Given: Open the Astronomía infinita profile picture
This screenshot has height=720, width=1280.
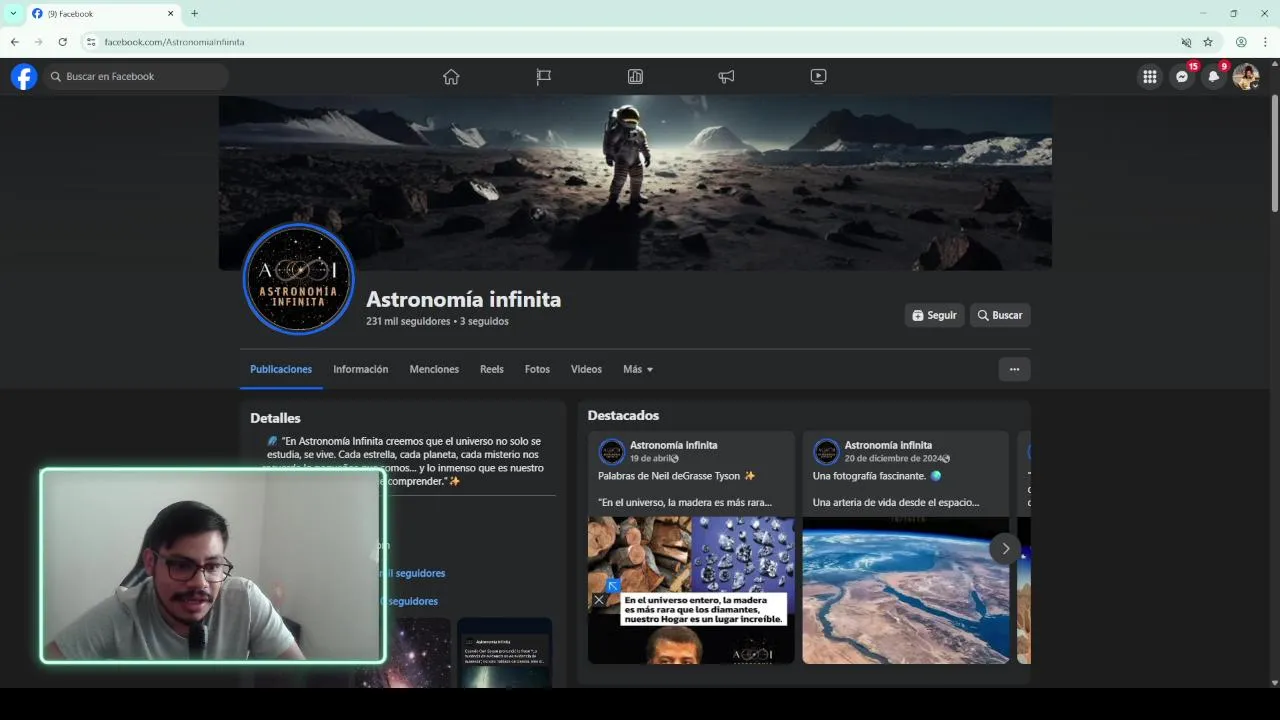Looking at the screenshot, I should pos(298,278).
